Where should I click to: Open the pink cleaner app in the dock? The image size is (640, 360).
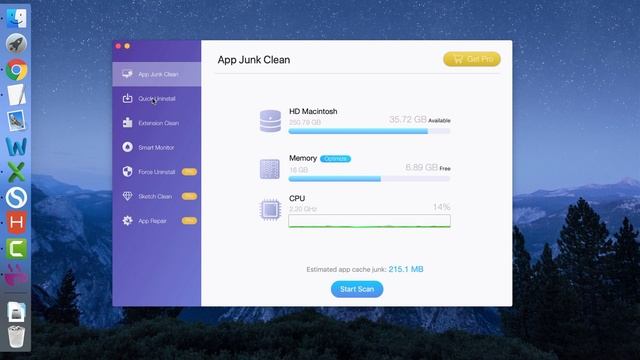coord(16,274)
